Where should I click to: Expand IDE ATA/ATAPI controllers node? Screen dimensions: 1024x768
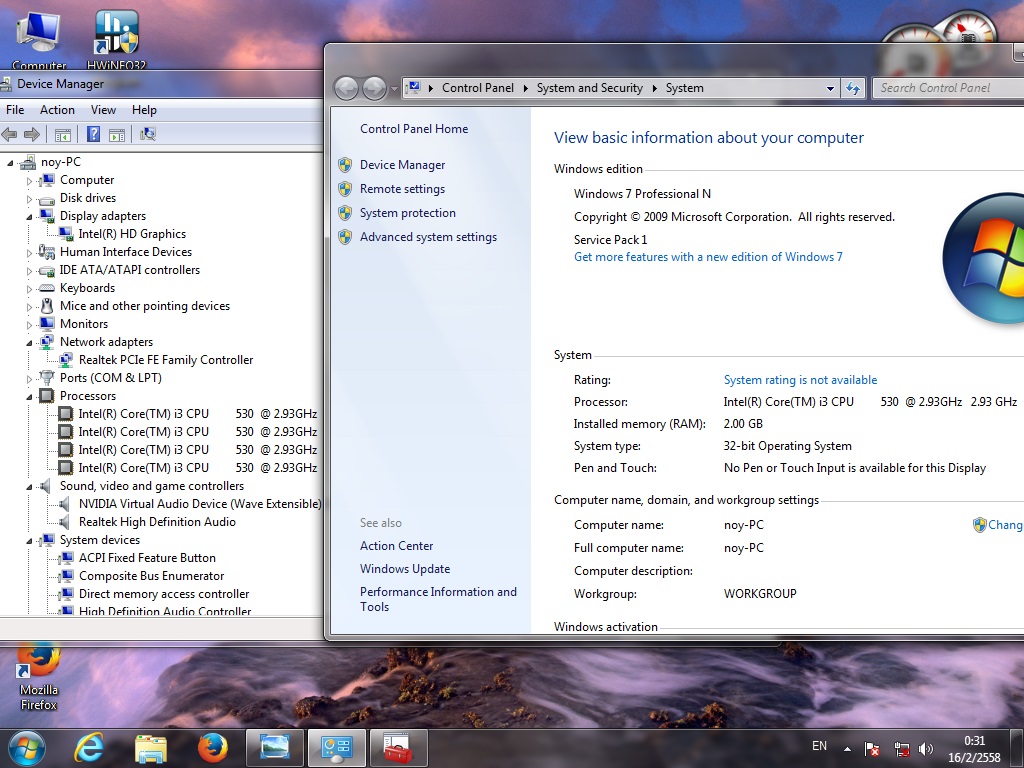pyautogui.click(x=29, y=270)
